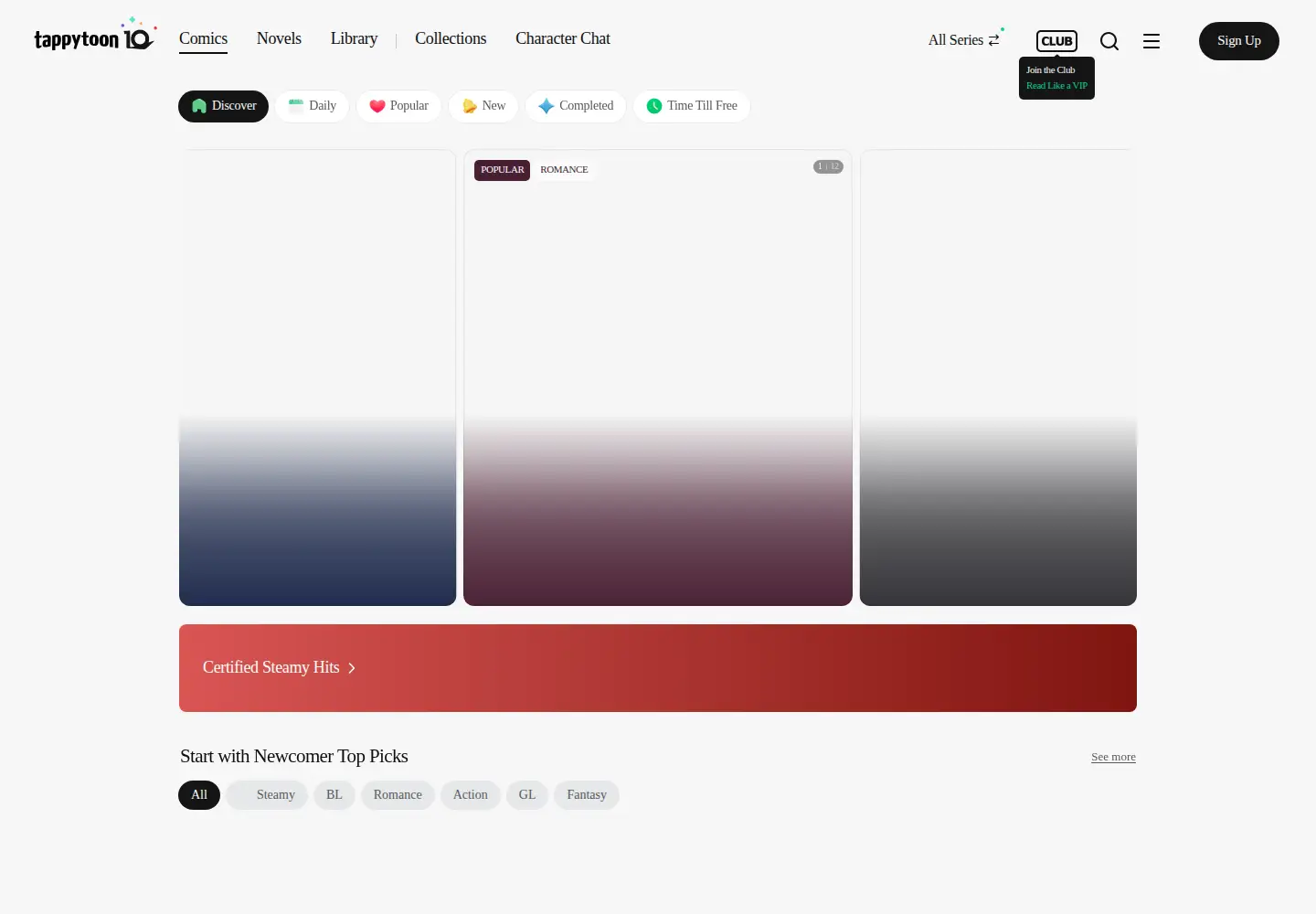This screenshot has width=1316, height=914.
Task: Click the Sign Up button
Action: (1239, 41)
